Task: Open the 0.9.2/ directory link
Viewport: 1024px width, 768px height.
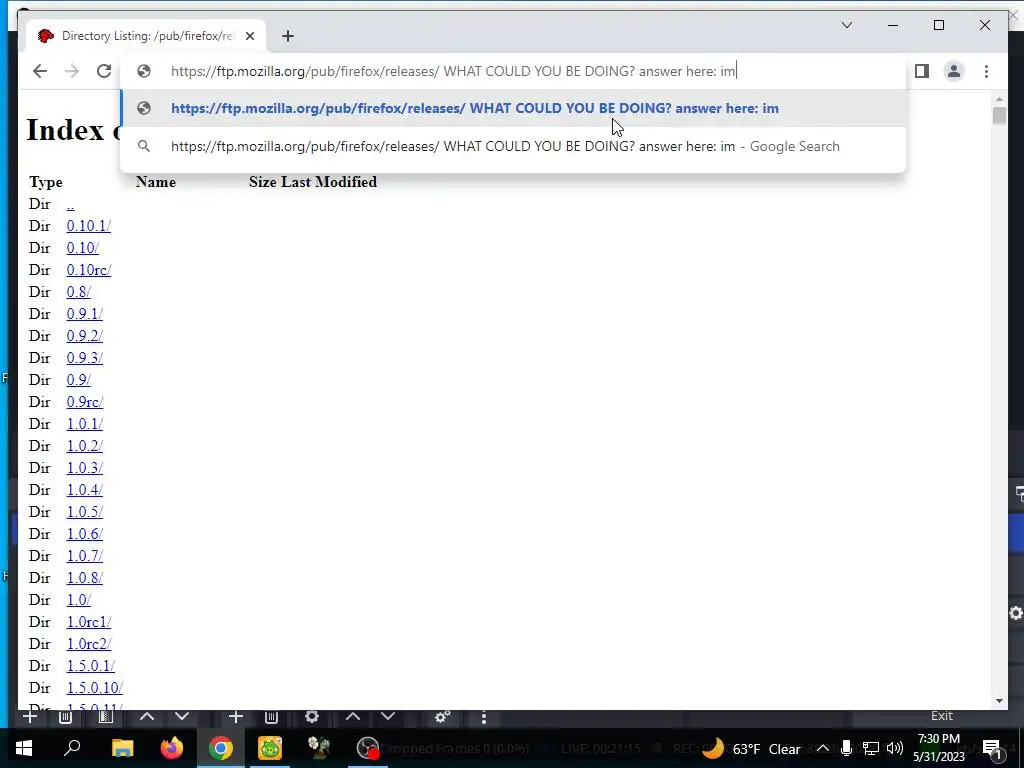Action: tap(84, 336)
